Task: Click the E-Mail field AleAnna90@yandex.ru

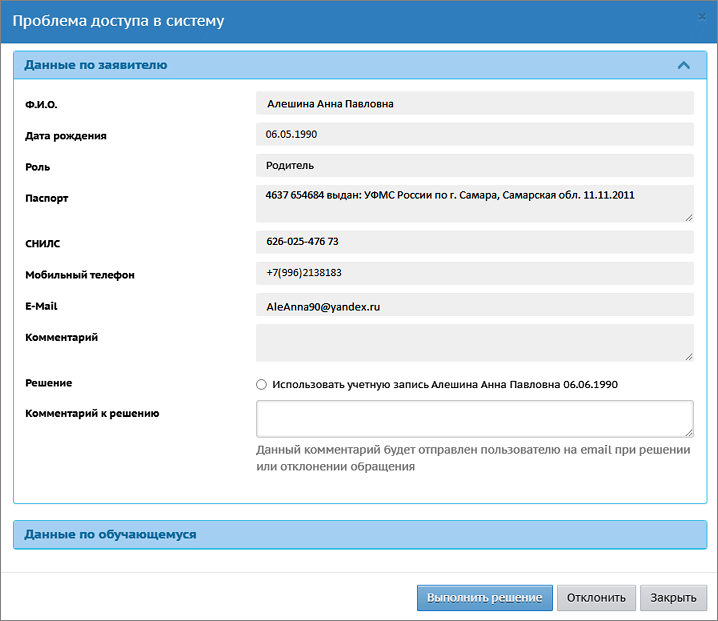Action: tap(474, 307)
